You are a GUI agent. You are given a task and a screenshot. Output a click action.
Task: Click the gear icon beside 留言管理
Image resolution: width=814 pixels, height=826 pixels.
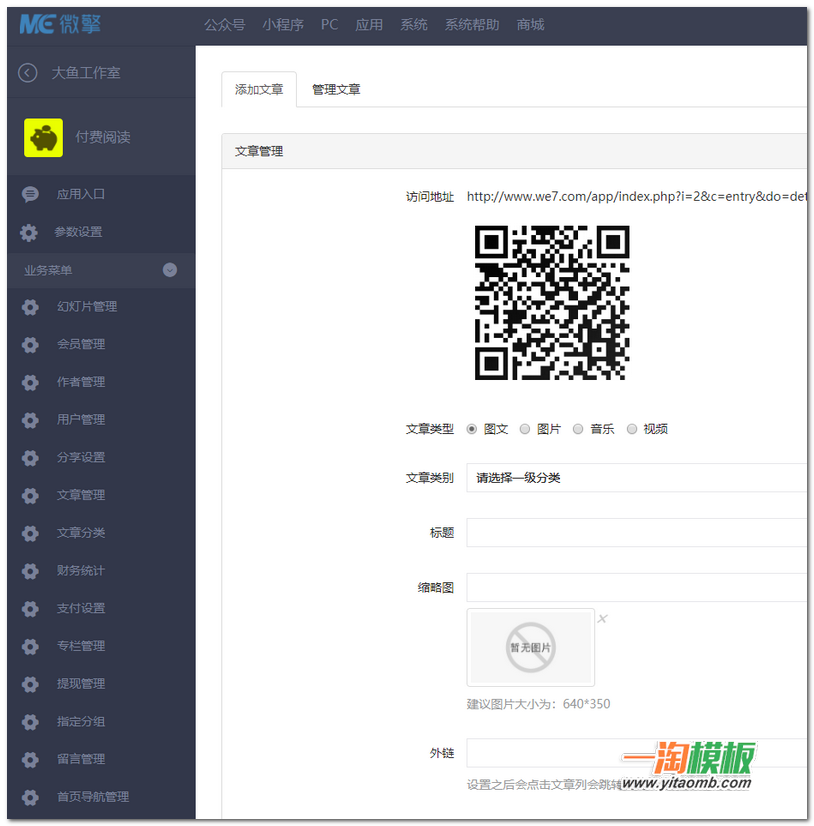click(30, 760)
